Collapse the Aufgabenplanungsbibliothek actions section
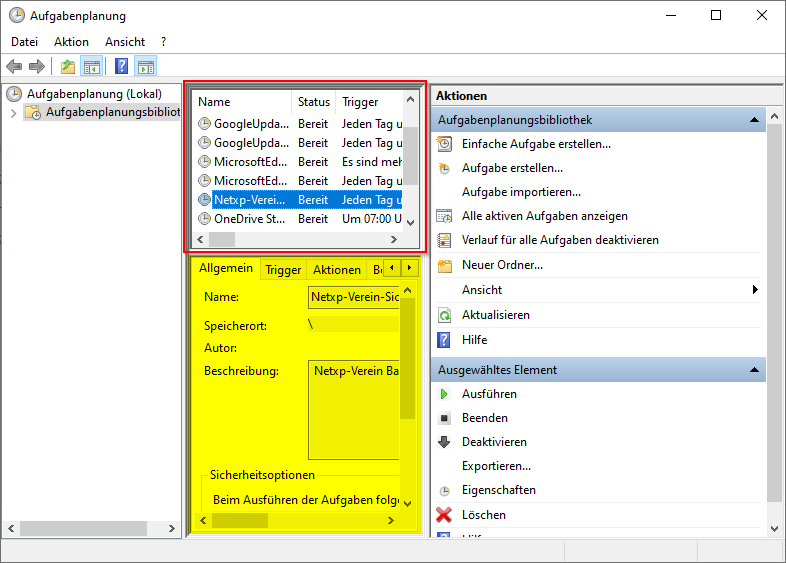Image resolution: width=786 pixels, height=563 pixels. pos(754,120)
